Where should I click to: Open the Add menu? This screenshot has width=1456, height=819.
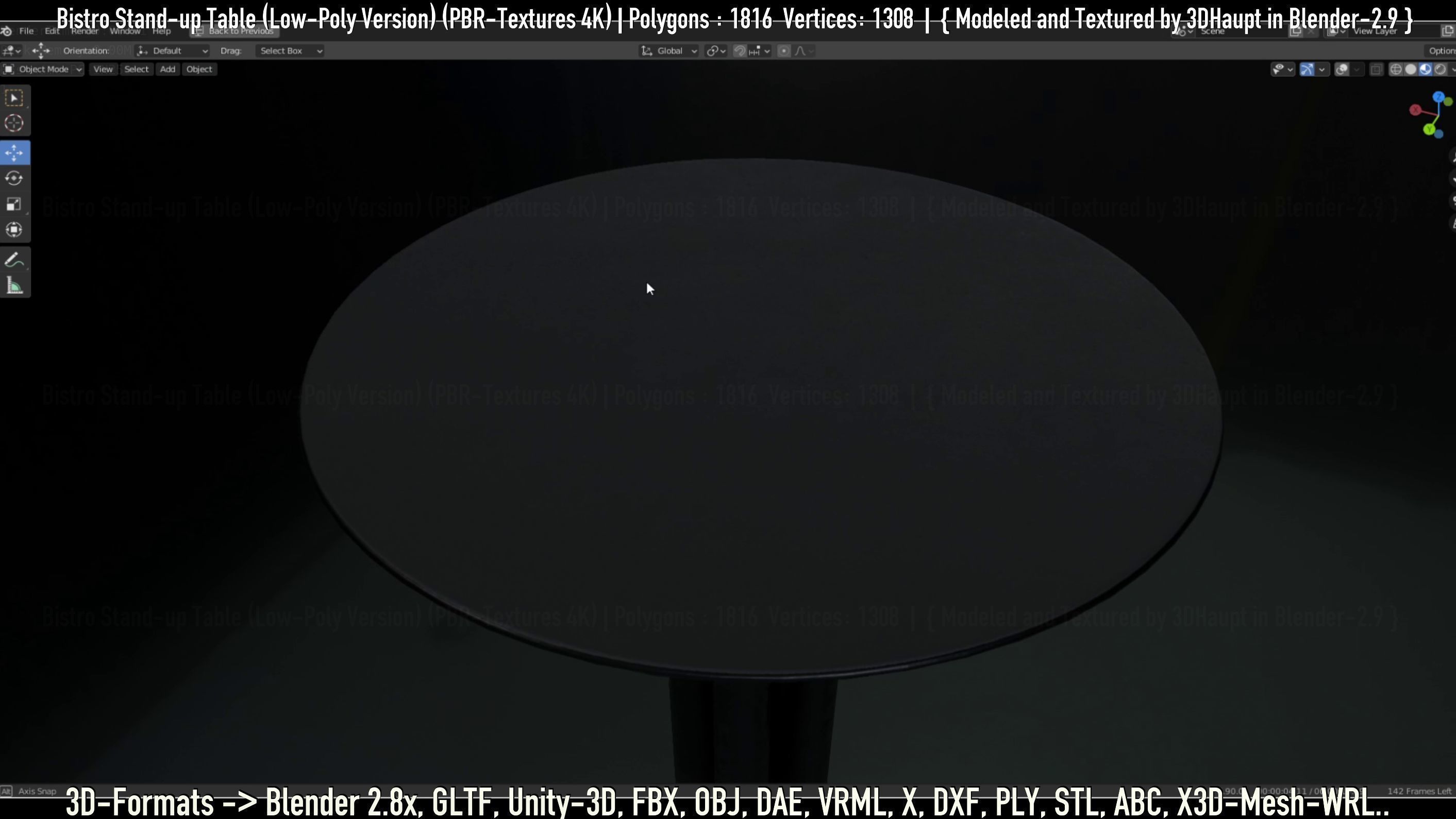click(168, 69)
